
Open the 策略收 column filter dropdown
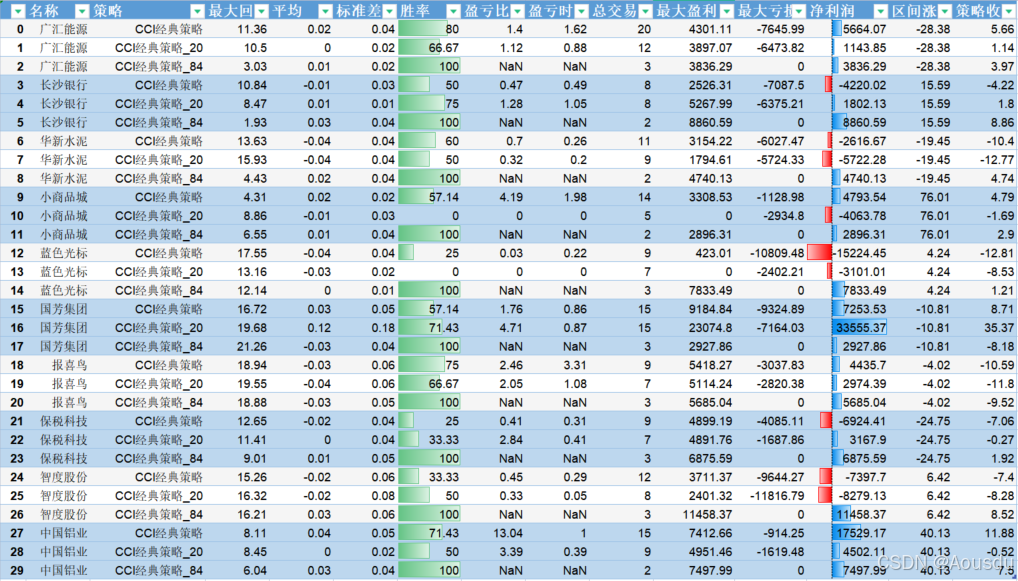[1008, 10]
